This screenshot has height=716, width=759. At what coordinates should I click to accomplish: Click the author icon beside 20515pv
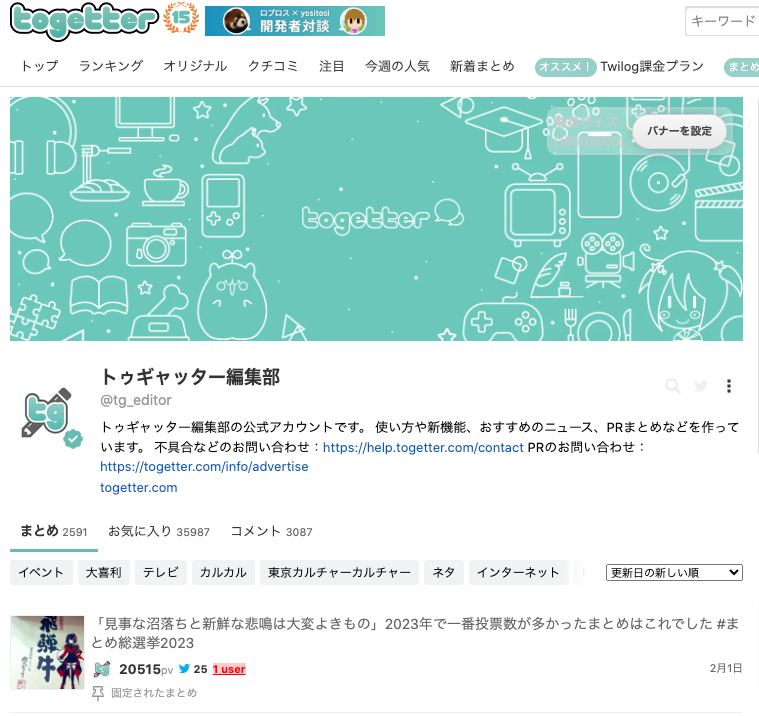[x=103, y=669]
